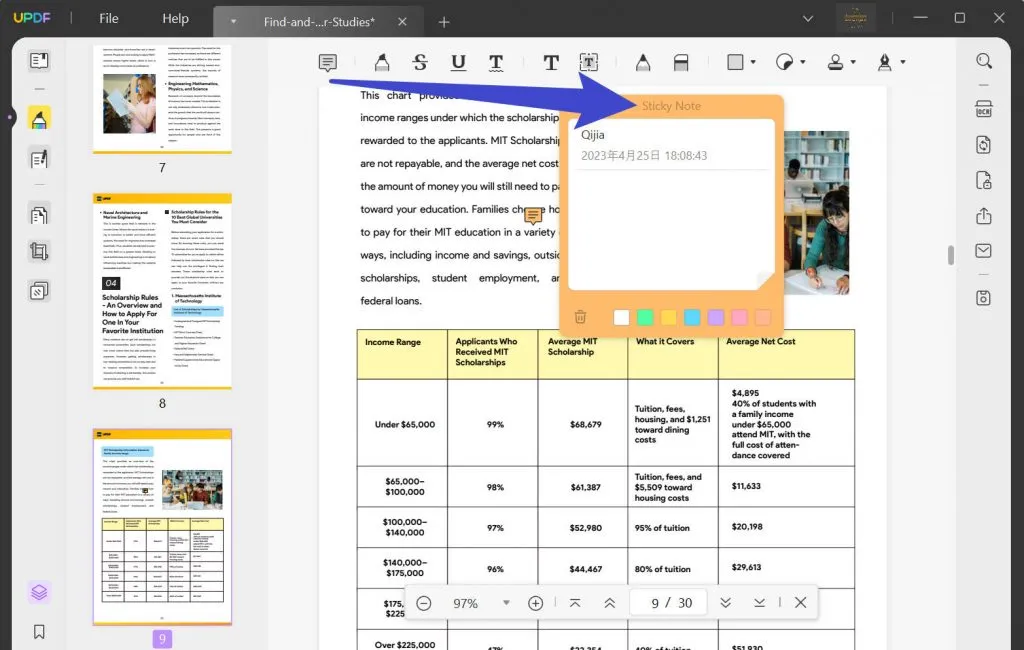Expand the signature tool dropdown arrow
The width and height of the screenshot is (1024, 650).
(x=903, y=62)
